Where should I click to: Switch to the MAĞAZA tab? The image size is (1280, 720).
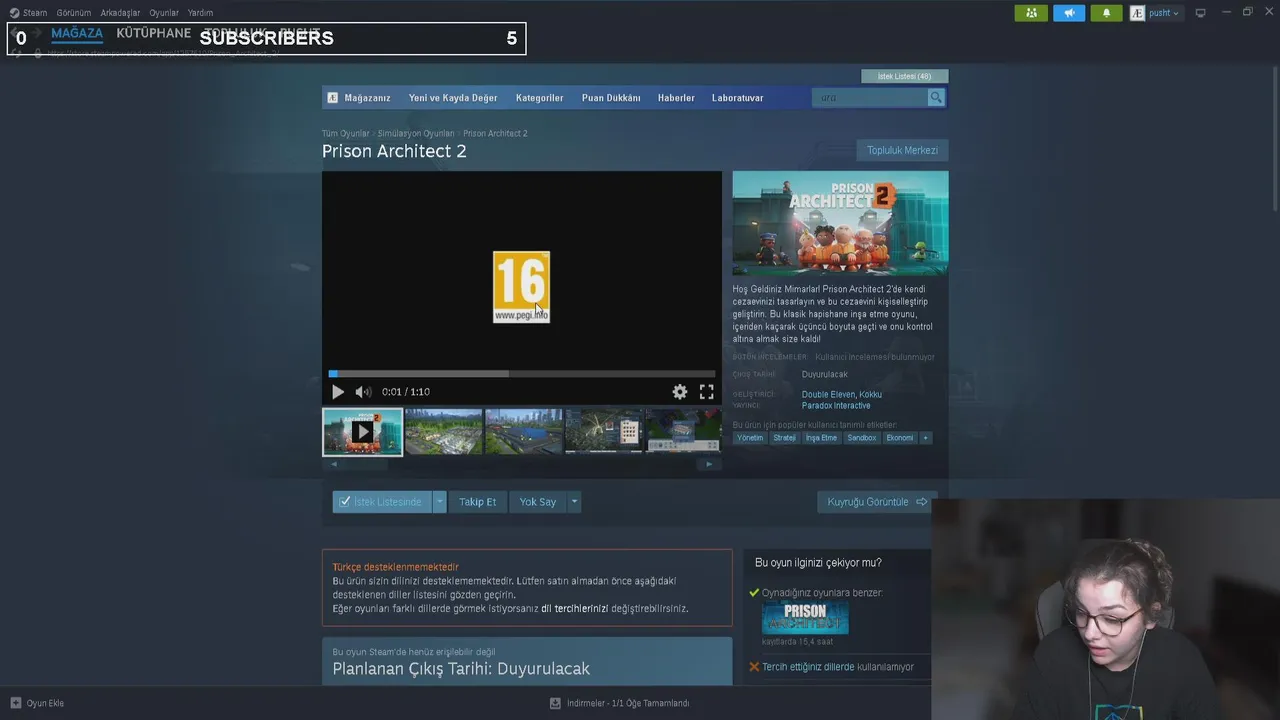(77, 33)
